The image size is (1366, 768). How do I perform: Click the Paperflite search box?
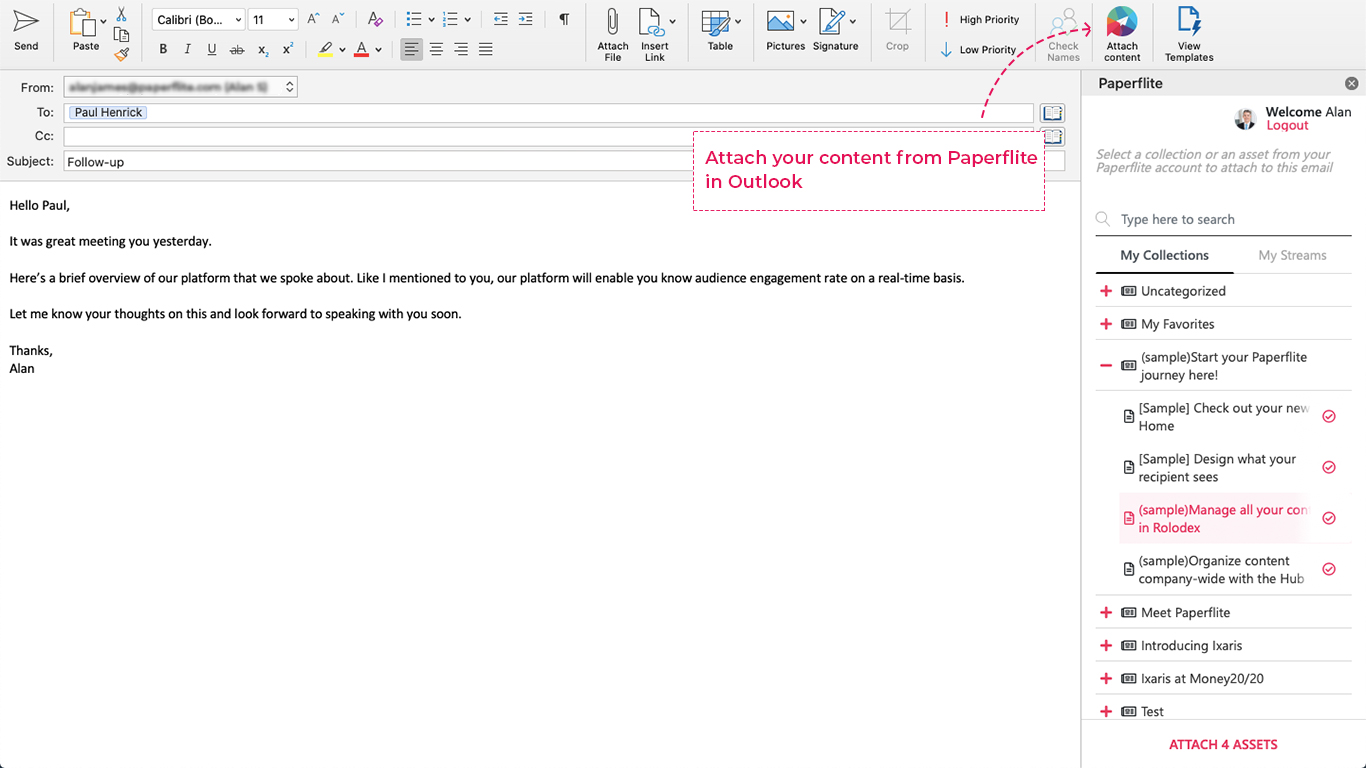click(x=1223, y=219)
